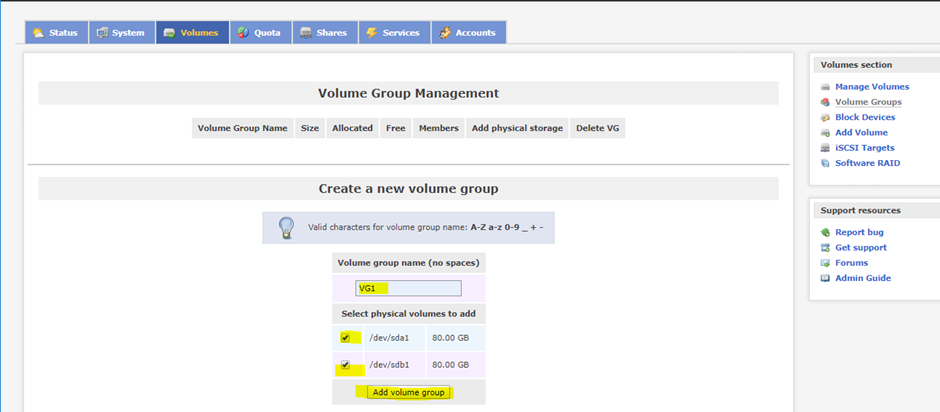The width and height of the screenshot is (940, 412).
Task: Click the Shares tab drive icon
Action: click(x=306, y=33)
